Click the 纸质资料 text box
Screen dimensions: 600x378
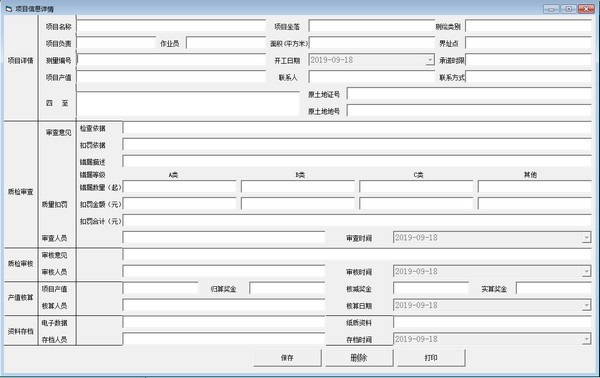click(492, 322)
